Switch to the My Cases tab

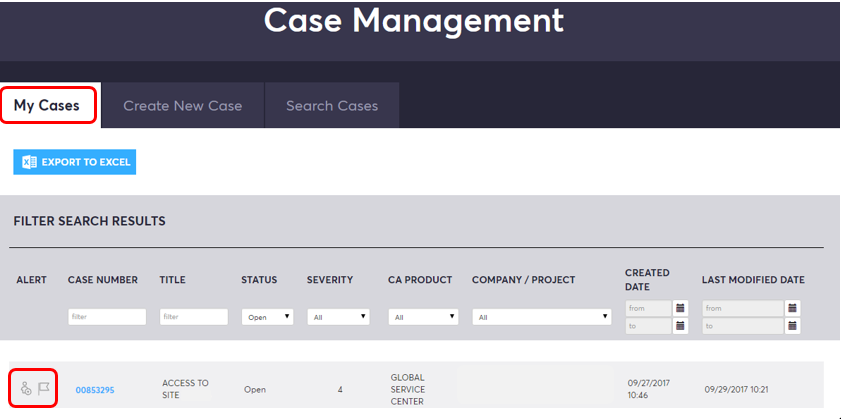tap(47, 106)
